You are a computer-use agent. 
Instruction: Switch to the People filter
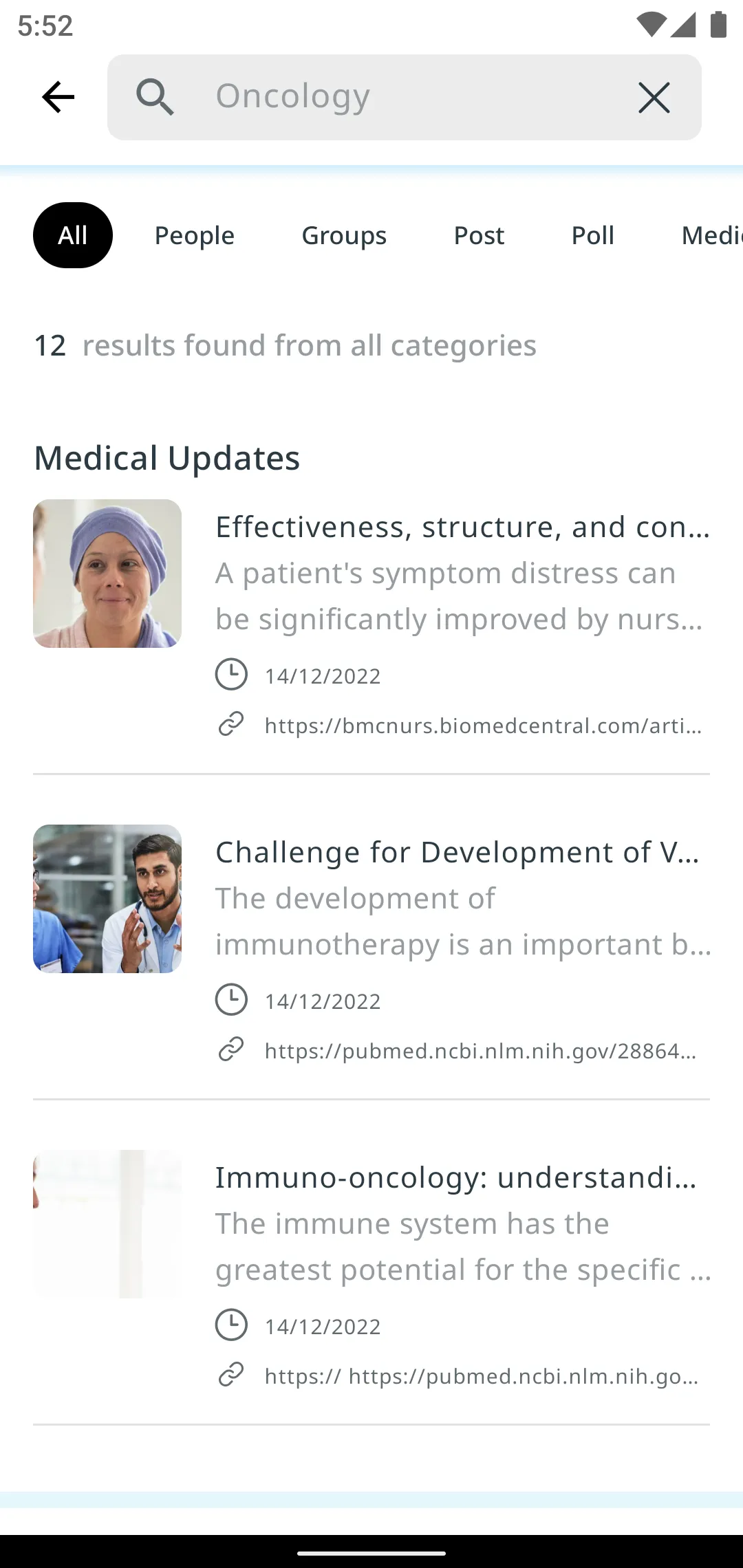pyautogui.click(x=195, y=235)
